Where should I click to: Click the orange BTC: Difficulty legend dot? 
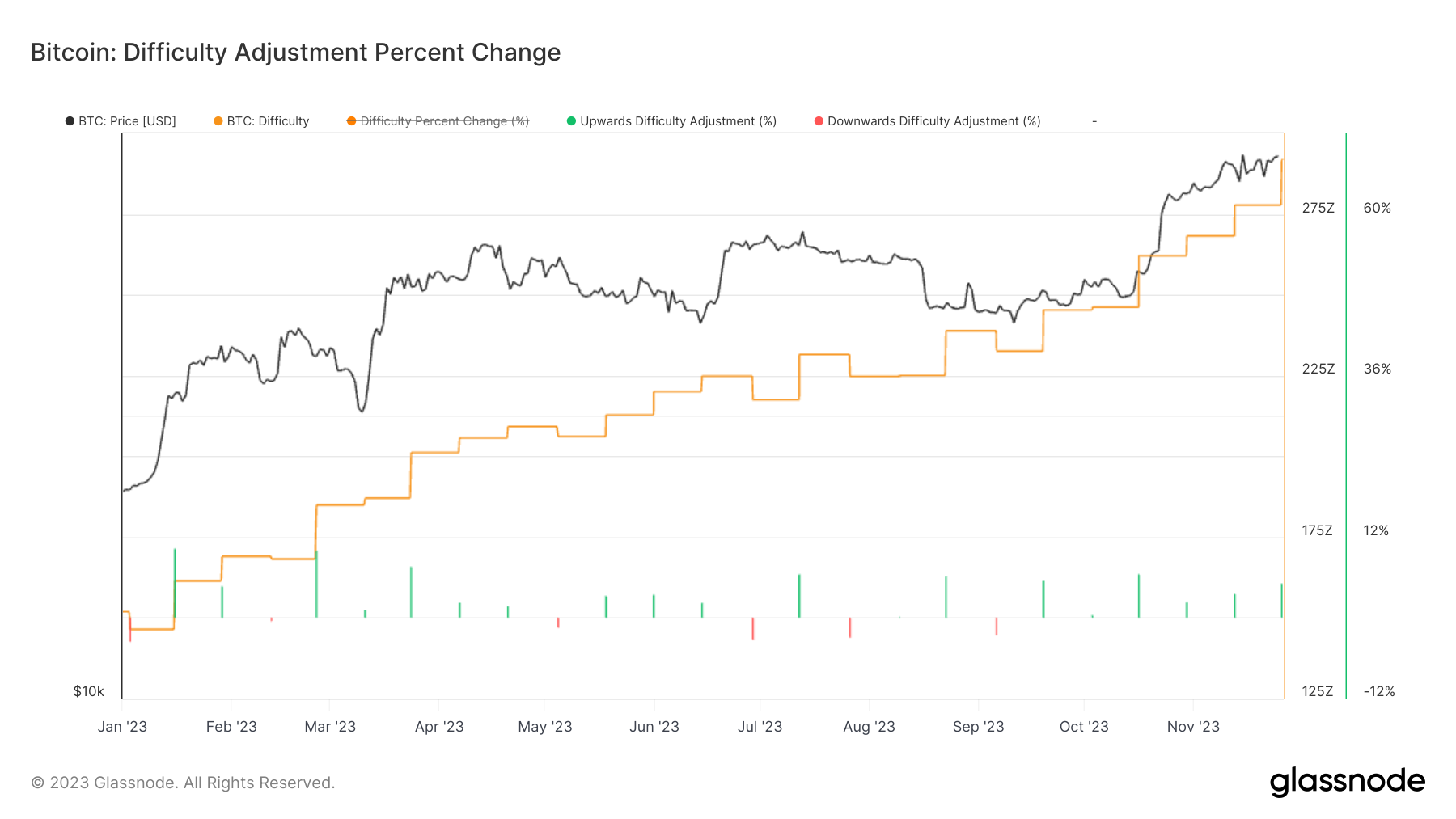[218, 121]
